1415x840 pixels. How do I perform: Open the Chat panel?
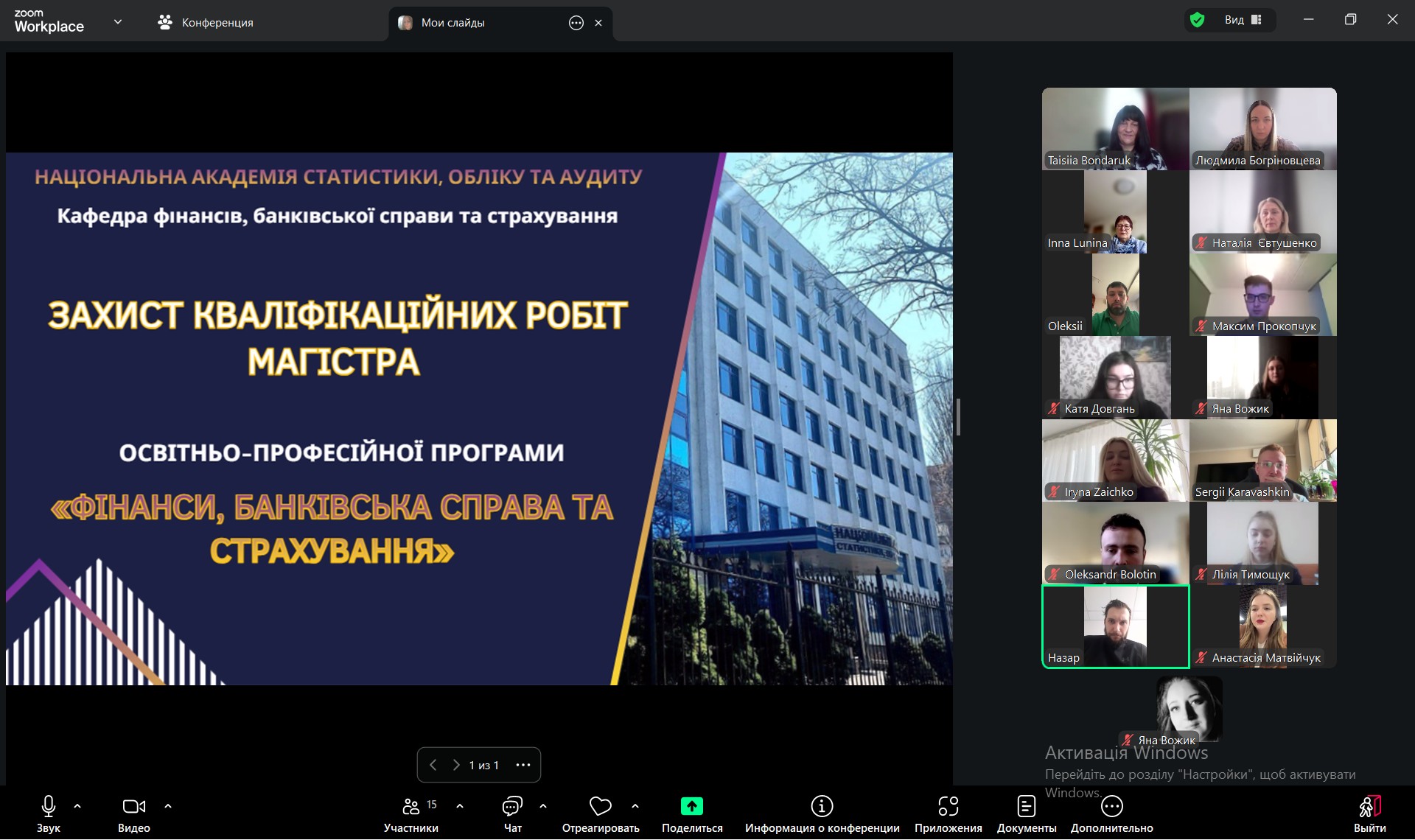(512, 806)
